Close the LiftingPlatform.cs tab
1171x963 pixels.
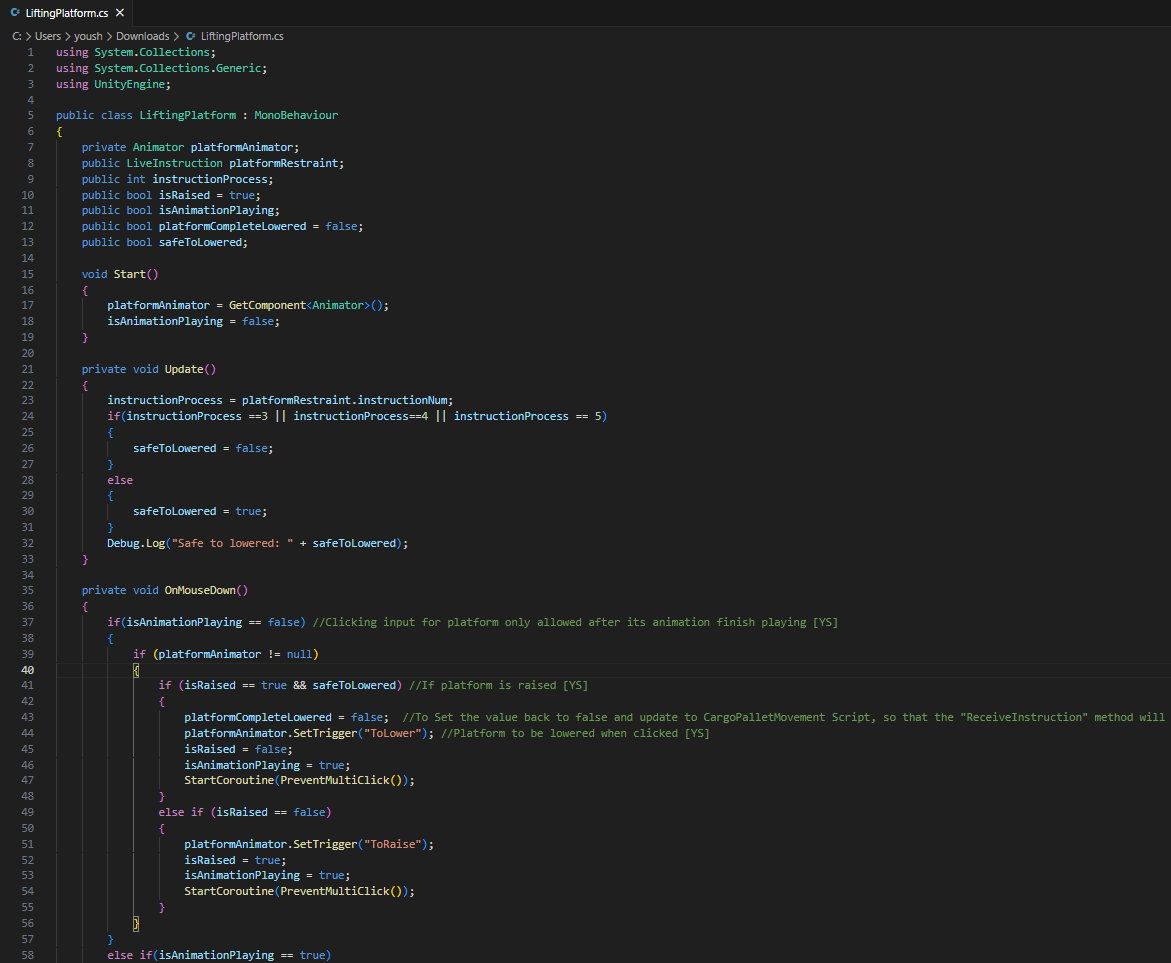[x=120, y=13]
